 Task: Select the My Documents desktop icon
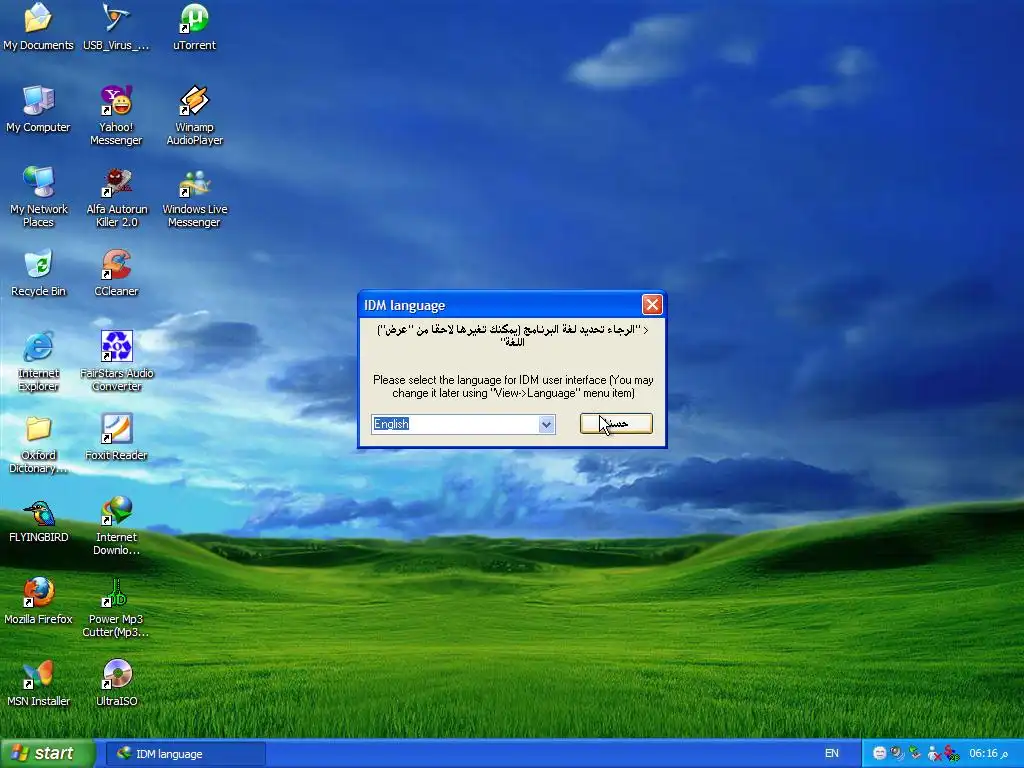tap(38, 27)
